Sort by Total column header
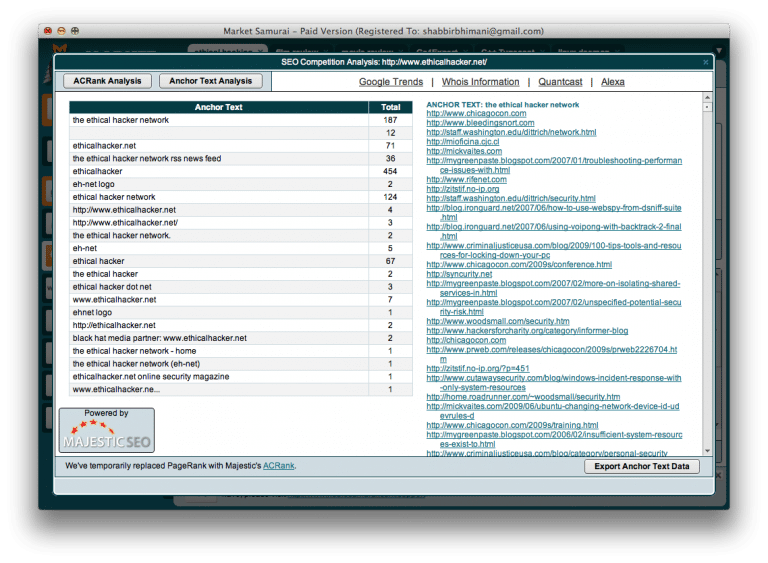Screen dimensions: 768x563 pyautogui.click(x=390, y=107)
